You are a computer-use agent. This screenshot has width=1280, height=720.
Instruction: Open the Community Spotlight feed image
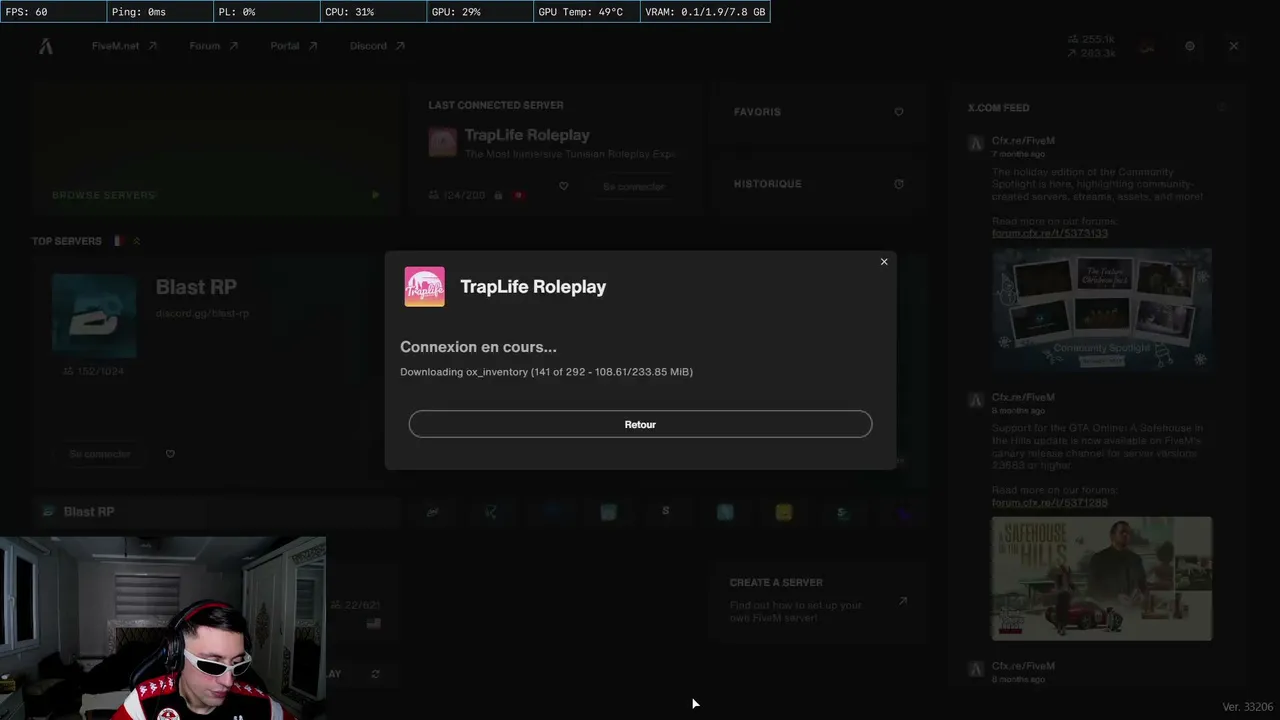click(x=1102, y=309)
